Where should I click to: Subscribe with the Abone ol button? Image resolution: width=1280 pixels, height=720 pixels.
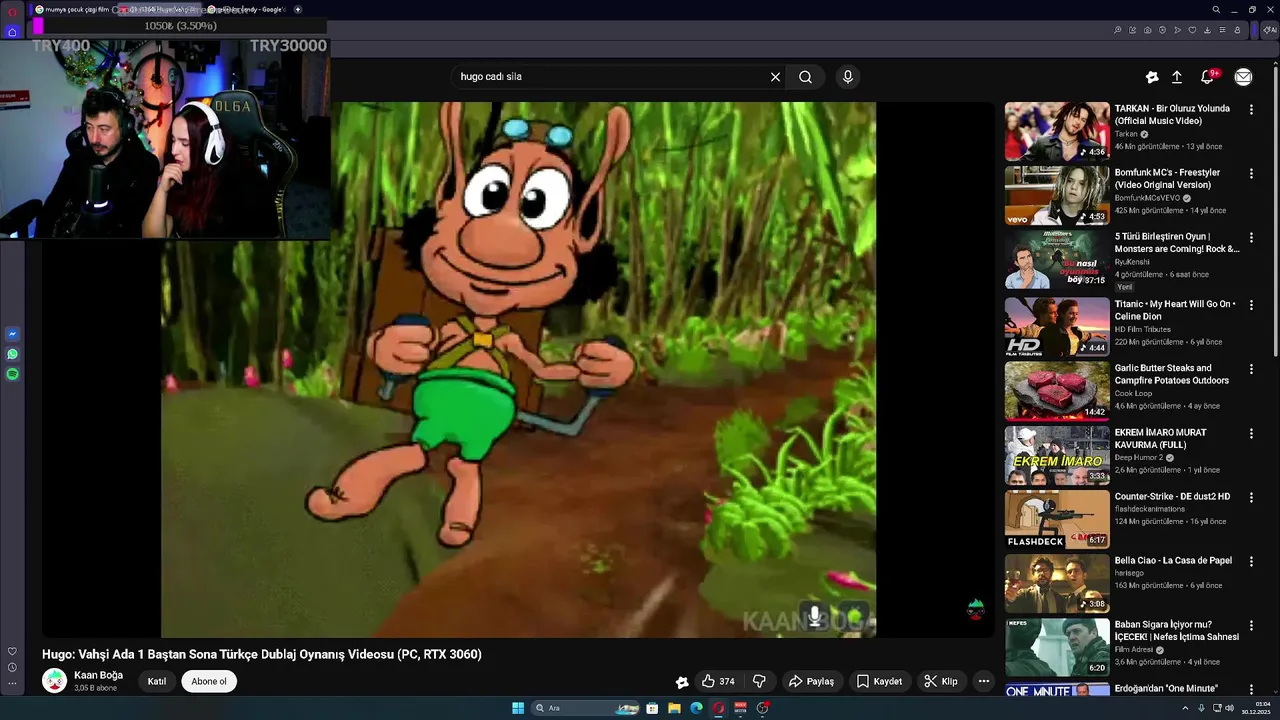pyautogui.click(x=209, y=681)
